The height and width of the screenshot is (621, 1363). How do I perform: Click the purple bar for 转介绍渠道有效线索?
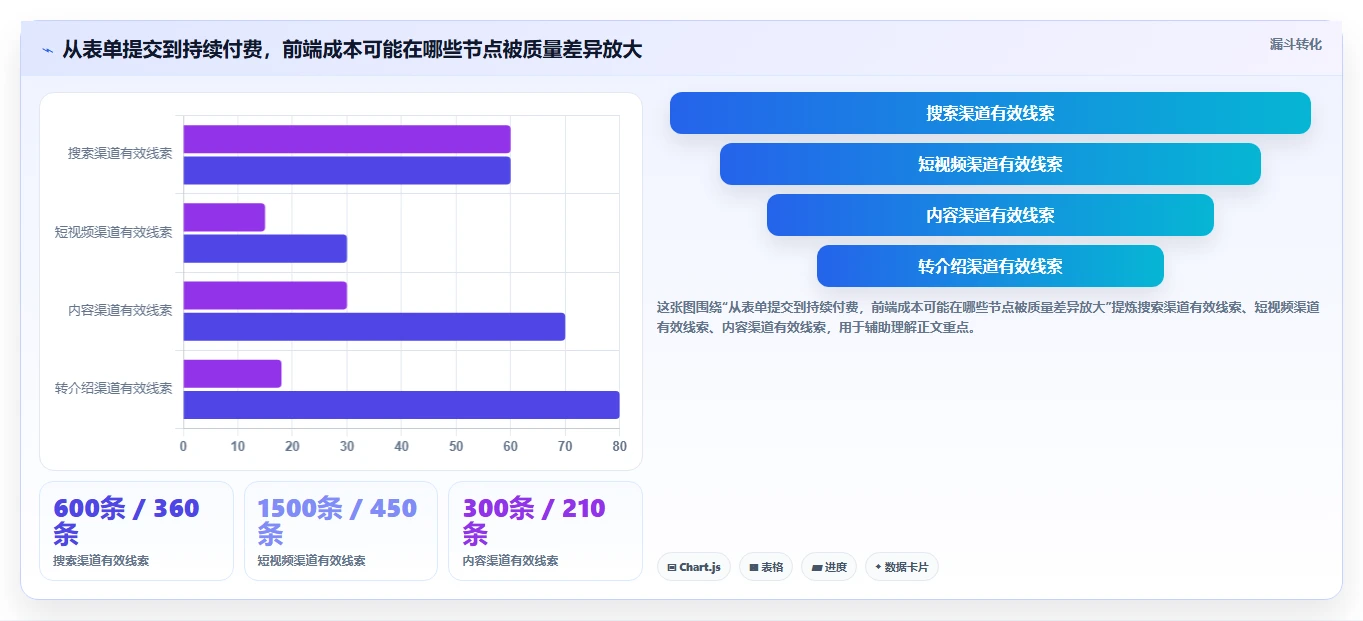tap(232, 373)
